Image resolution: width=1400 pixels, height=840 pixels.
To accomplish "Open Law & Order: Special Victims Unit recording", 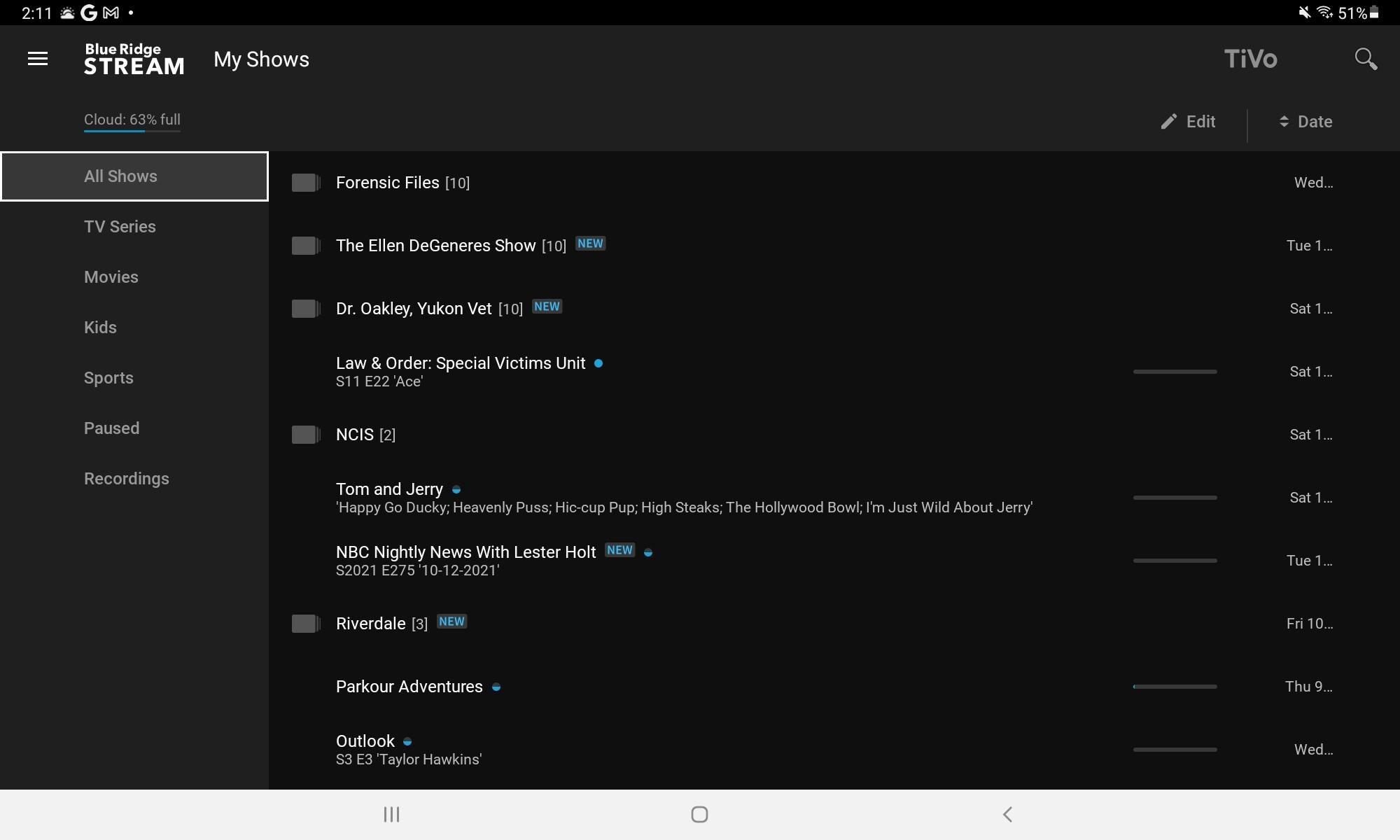I will coord(461,363).
